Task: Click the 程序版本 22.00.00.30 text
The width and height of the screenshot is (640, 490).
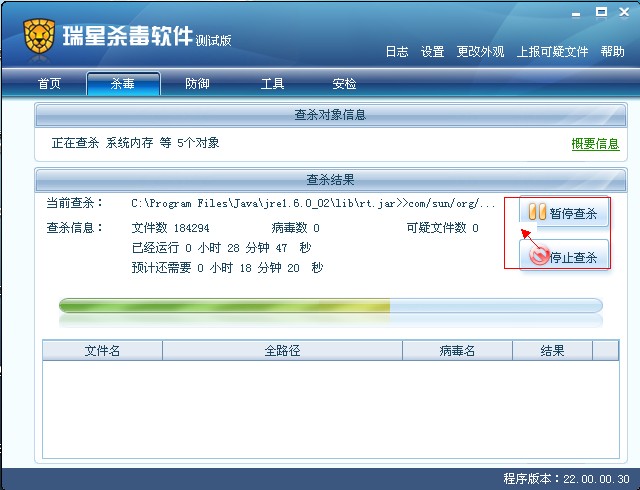Action: pyautogui.click(x=567, y=479)
